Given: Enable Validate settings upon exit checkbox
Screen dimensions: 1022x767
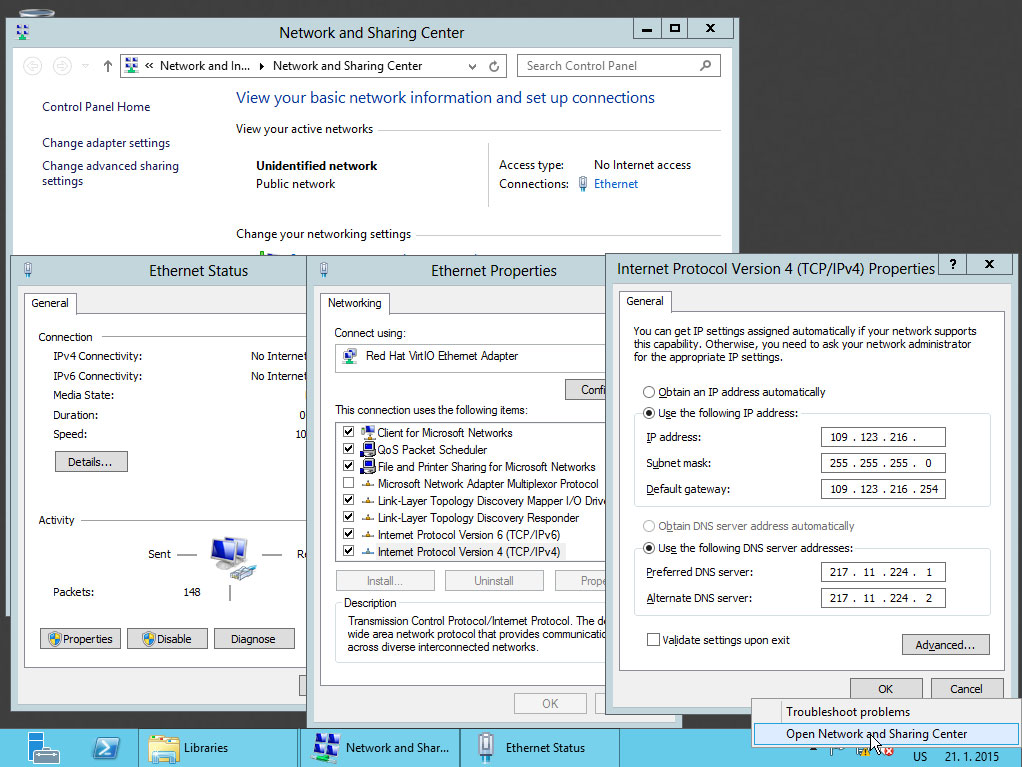Looking at the screenshot, I should pos(654,640).
